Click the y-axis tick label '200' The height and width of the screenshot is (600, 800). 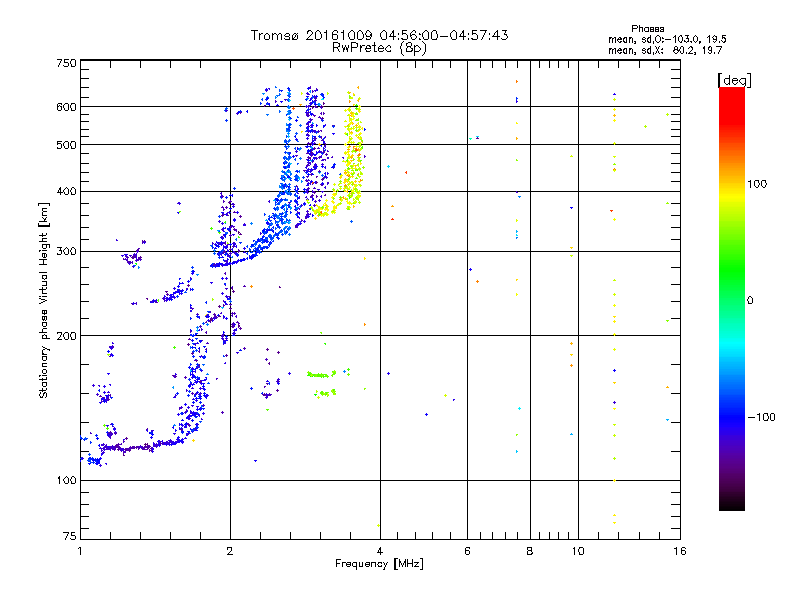point(66,336)
